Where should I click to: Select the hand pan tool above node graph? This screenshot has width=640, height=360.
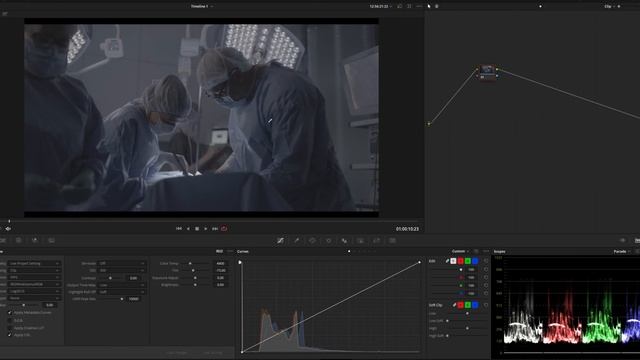click(x=437, y=6)
